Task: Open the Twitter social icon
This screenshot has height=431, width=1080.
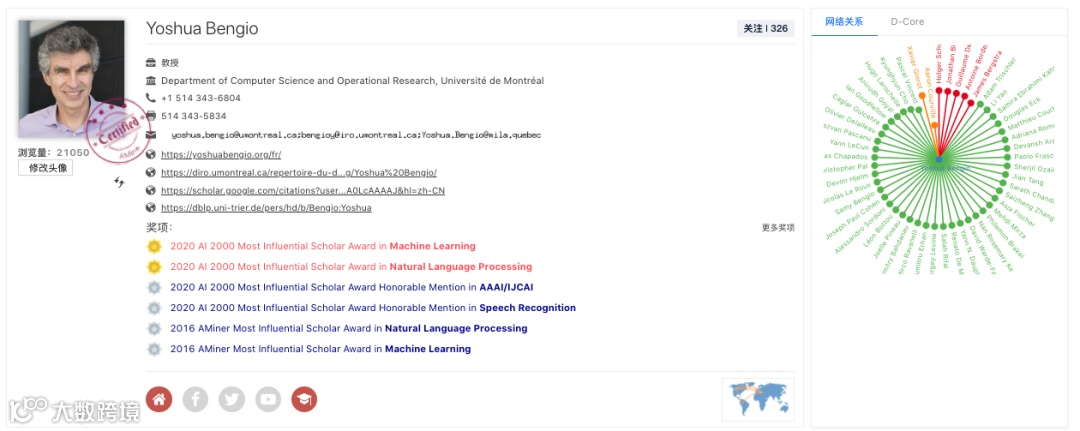Action: pos(231,399)
